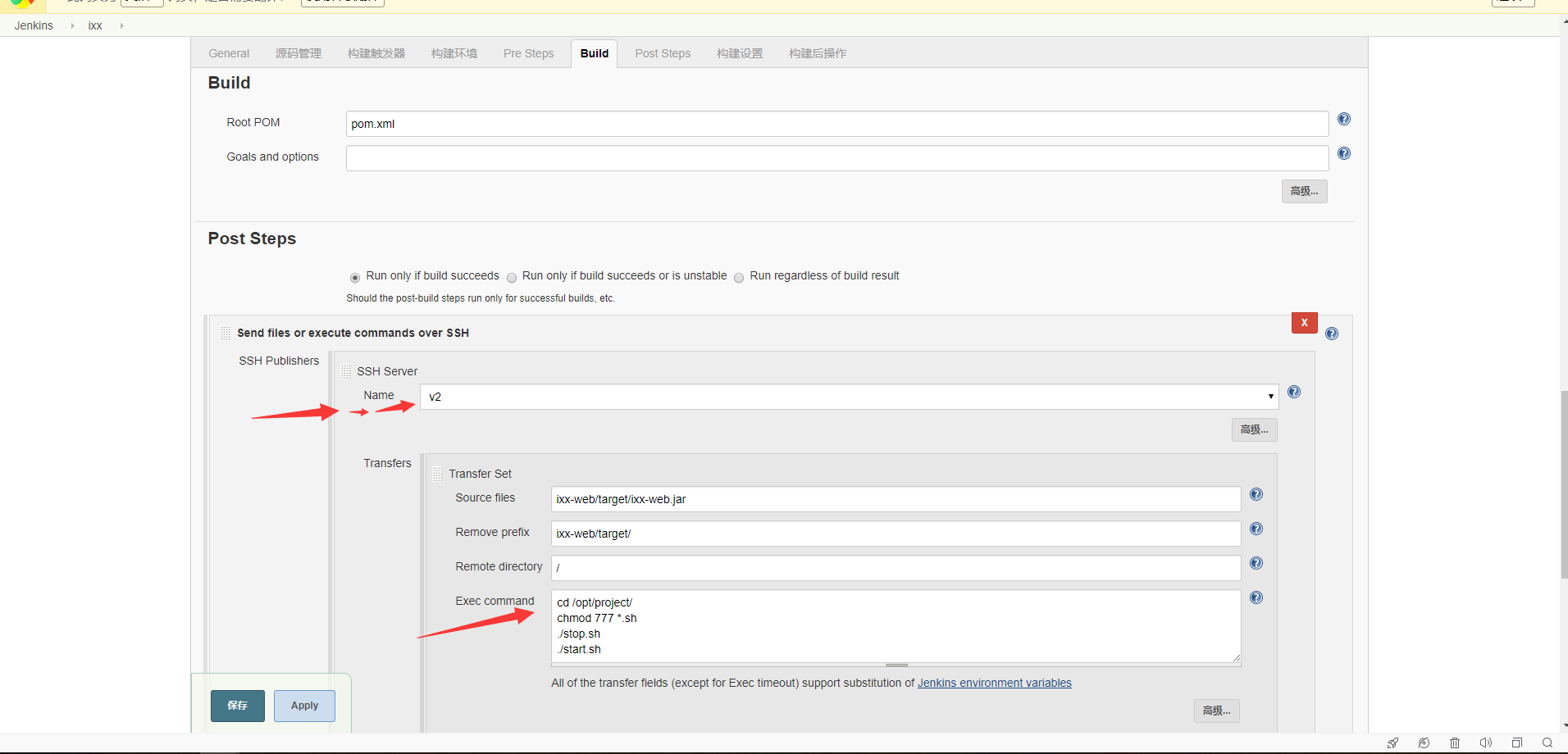Viewport: 1568px width, 754px height.
Task: Show help for the Source files field
Action: tap(1256, 495)
